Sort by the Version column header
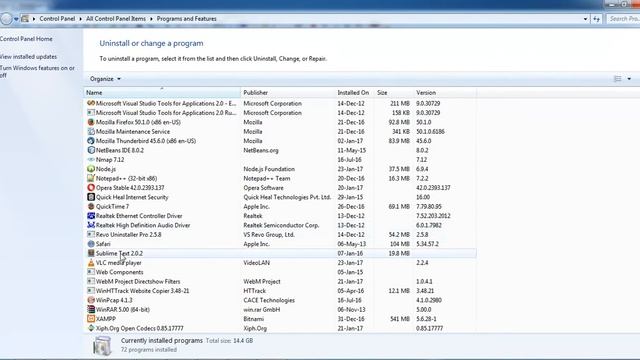Screen dimensions: 640x360 444,93
